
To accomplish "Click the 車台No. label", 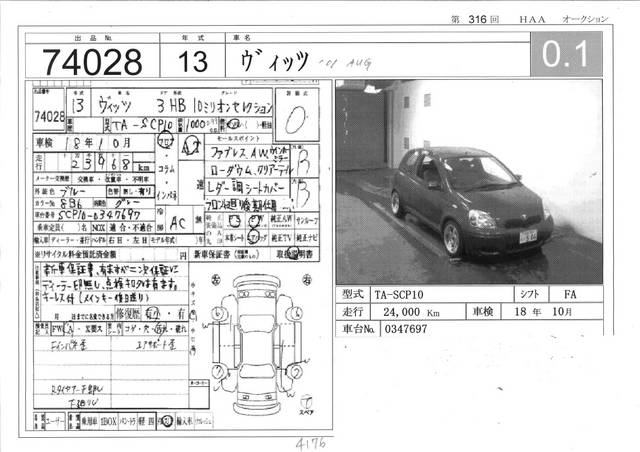I will [358, 329].
